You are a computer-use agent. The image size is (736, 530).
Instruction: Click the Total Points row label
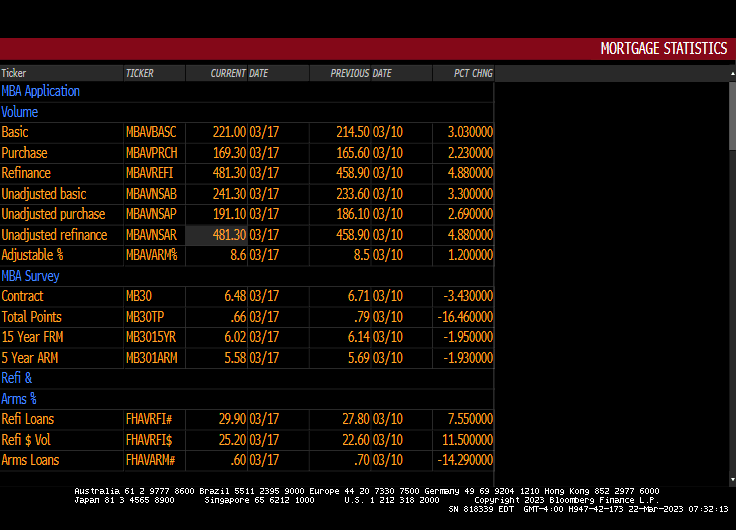(31, 317)
